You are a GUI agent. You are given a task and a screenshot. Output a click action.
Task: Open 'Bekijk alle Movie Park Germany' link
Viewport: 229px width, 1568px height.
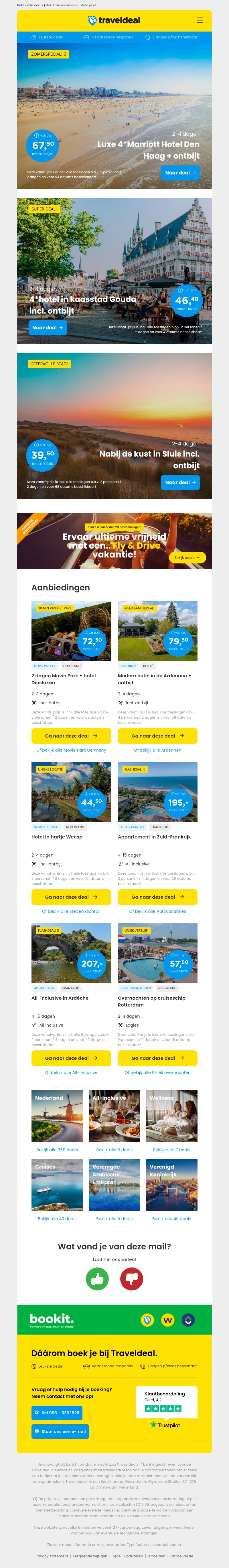[71, 750]
